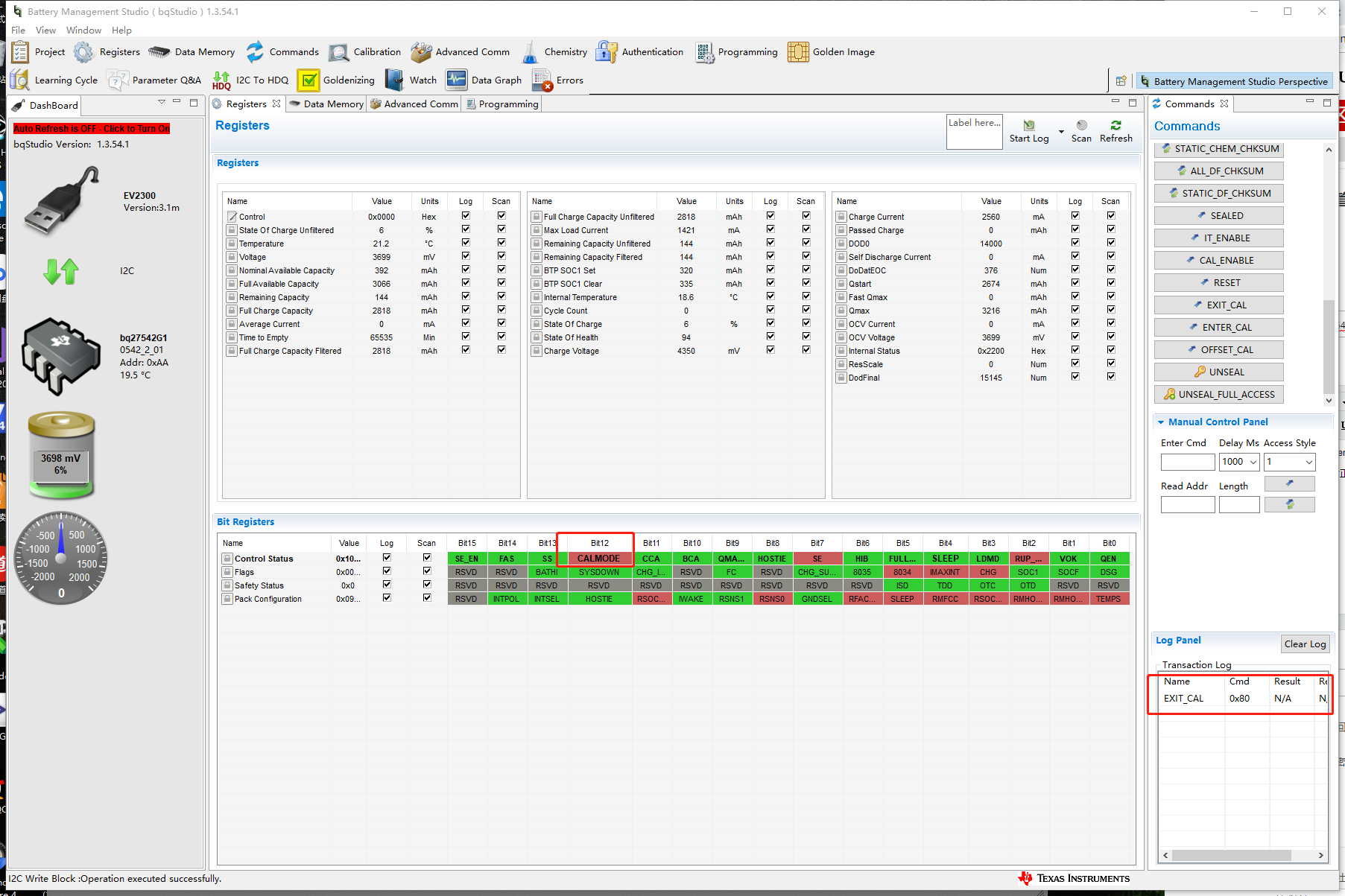Screen dimensions: 1345x896
Task: Click the ENTER_CAL command button
Action: pos(1218,328)
